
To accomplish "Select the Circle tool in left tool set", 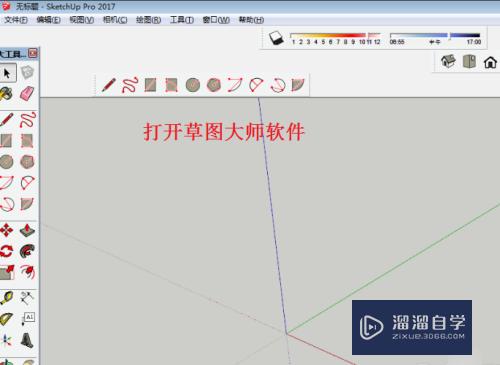I will point(6,162).
